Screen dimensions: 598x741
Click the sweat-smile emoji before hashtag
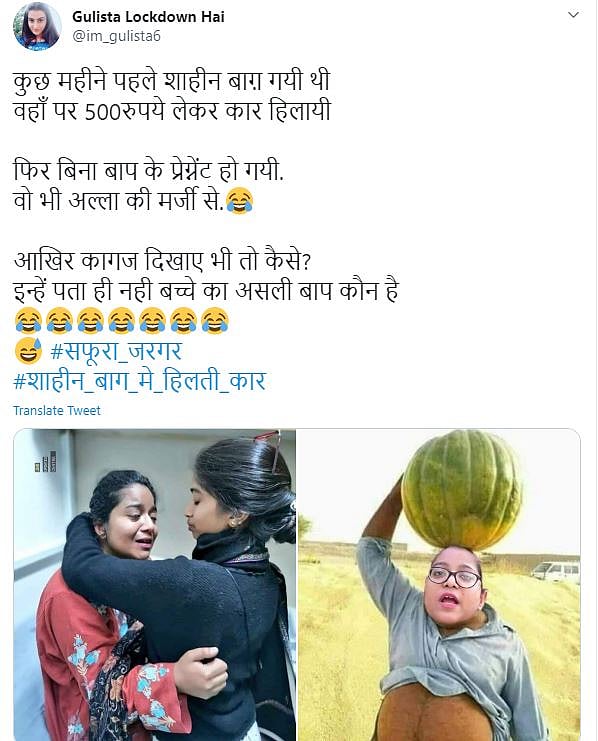28,351
